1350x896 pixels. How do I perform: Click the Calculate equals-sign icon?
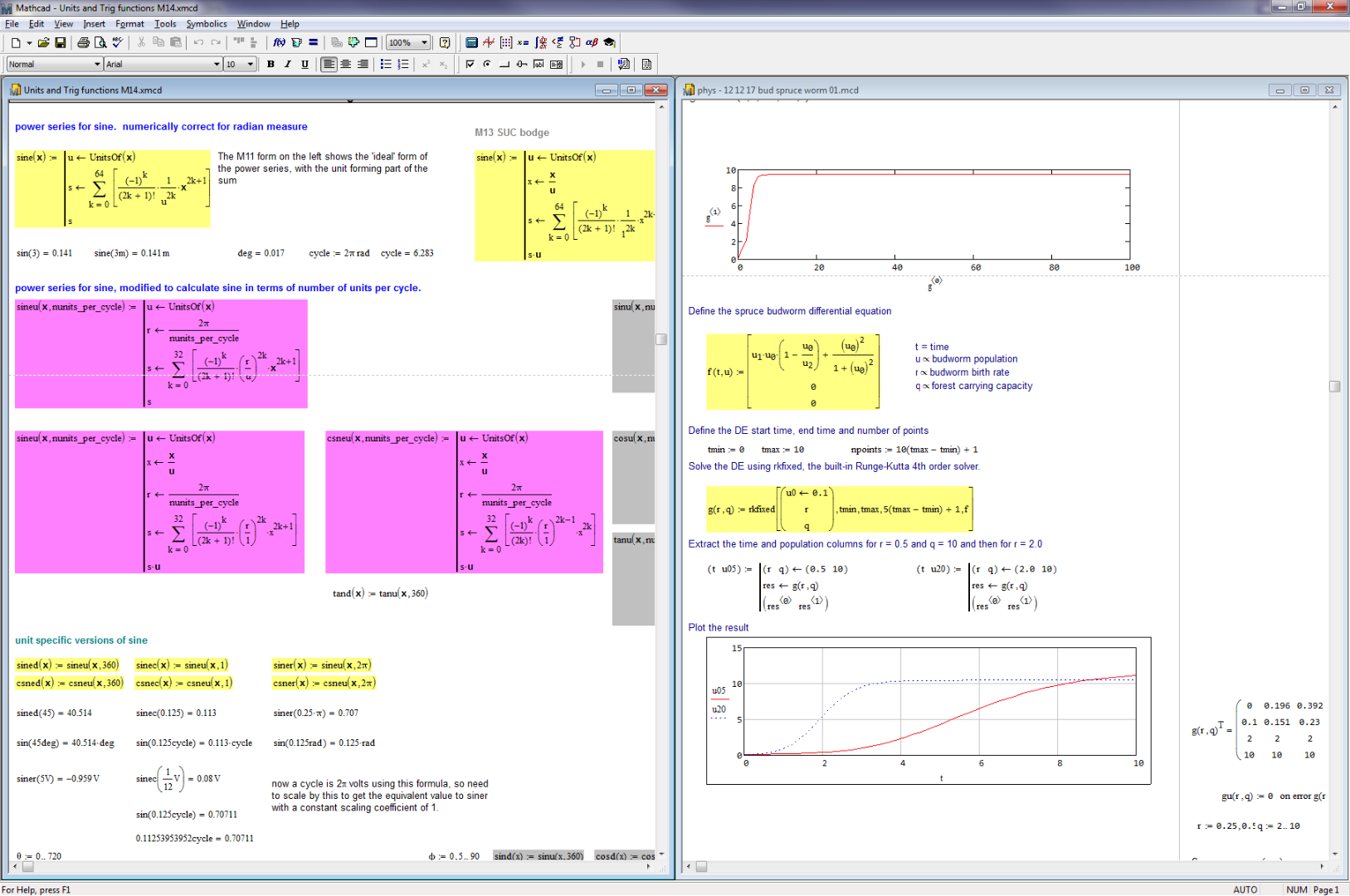pyautogui.click(x=314, y=42)
